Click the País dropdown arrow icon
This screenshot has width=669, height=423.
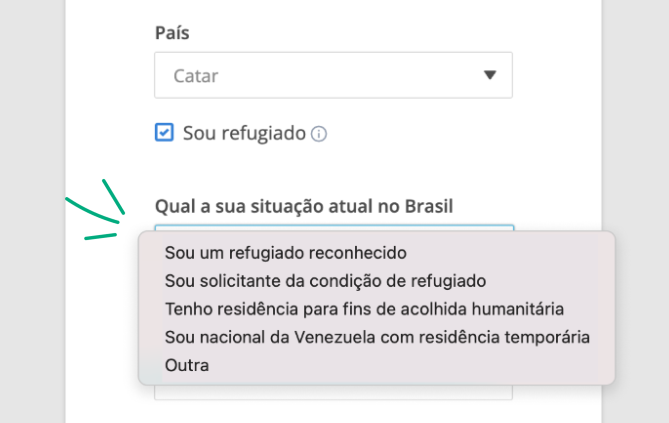490,75
